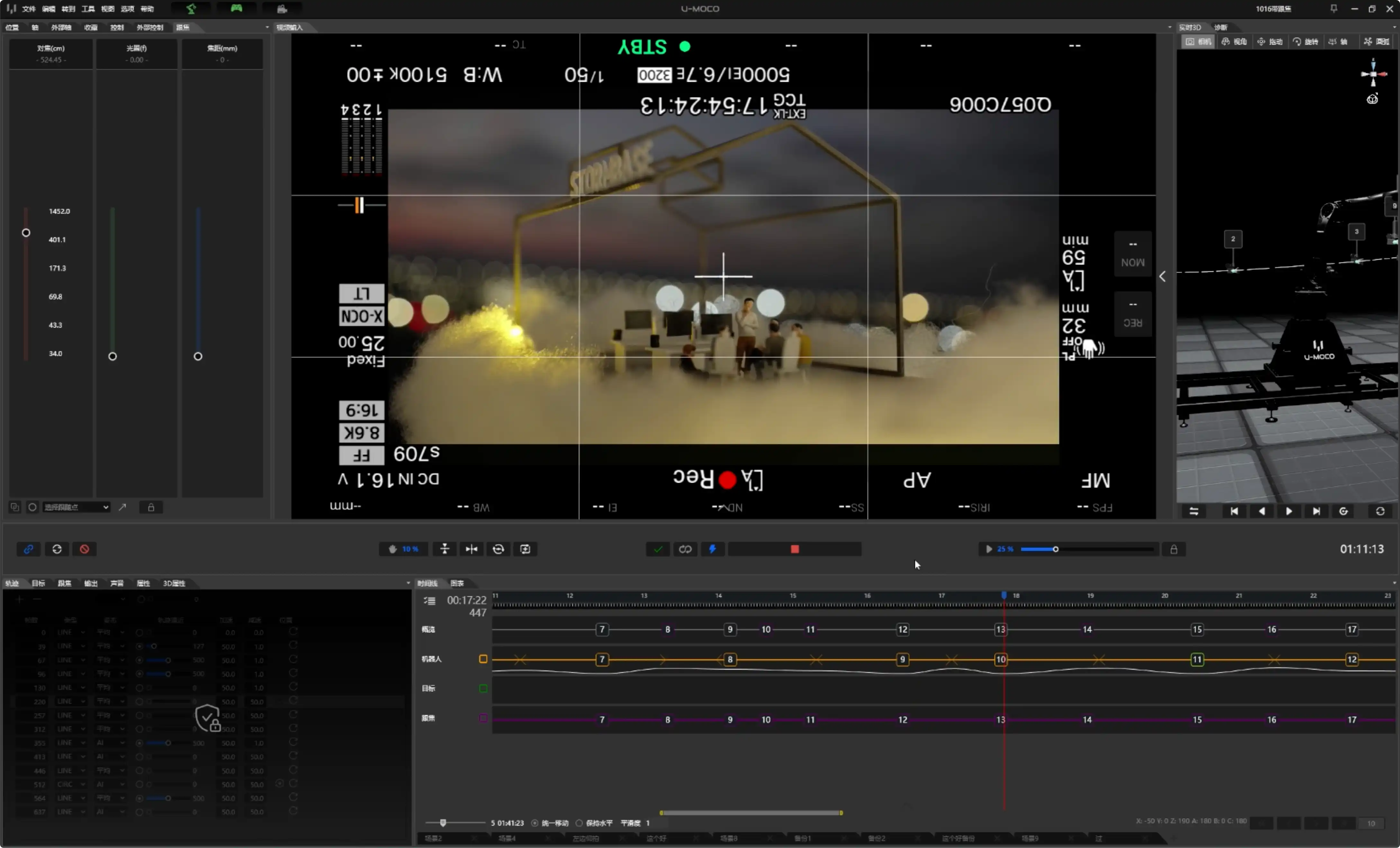Toggle the orange 机器人 track square
The image size is (1400, 848).
click(483, 659)
